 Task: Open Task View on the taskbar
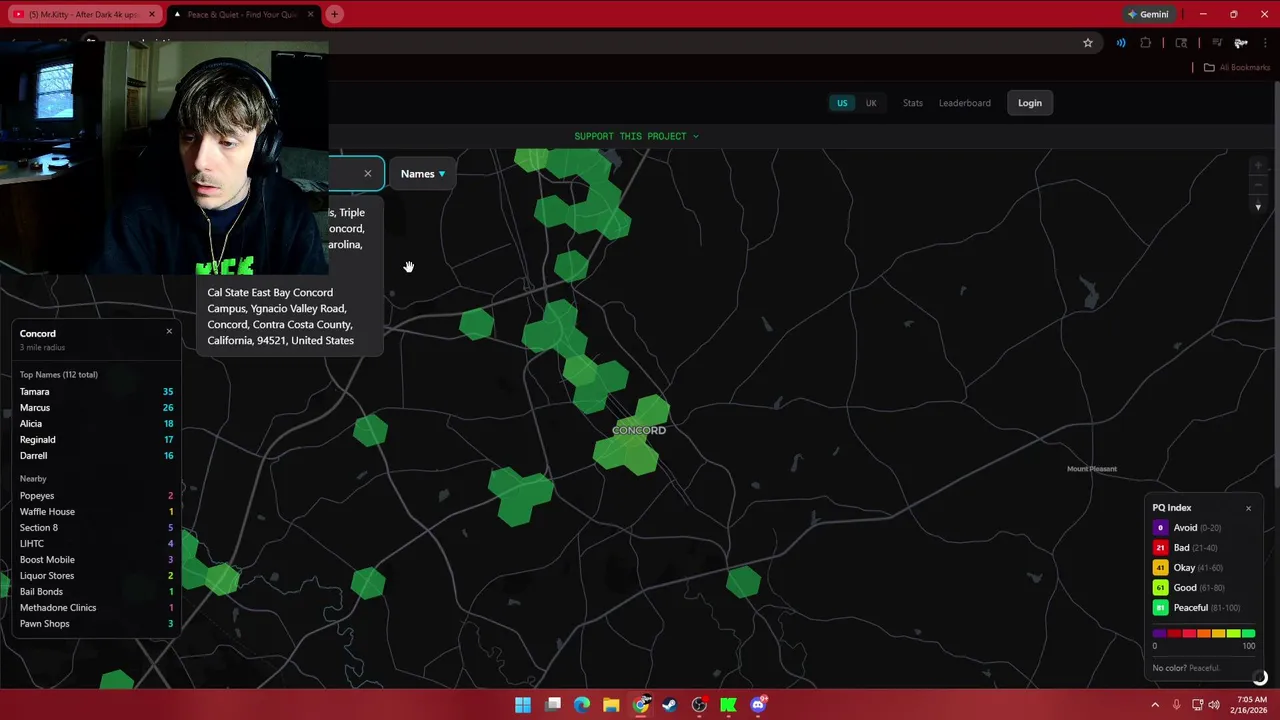(553, 705)
